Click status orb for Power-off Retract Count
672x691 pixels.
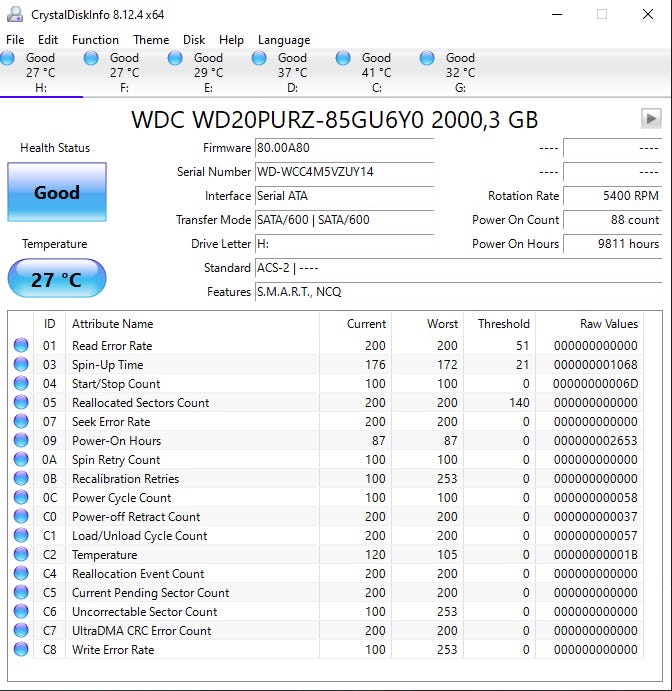pyautogui.click(x=21, y=516)
